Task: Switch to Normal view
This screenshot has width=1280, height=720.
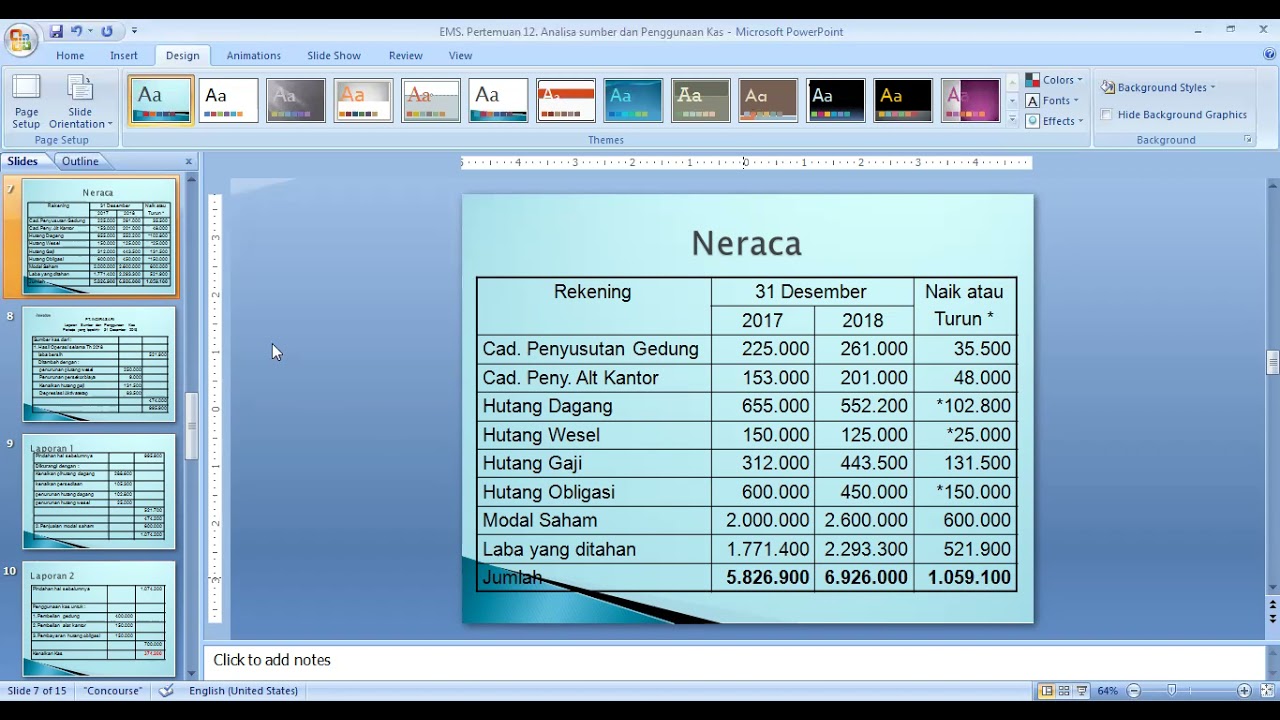Action: pyautogui.click(x=1046, y=691)
